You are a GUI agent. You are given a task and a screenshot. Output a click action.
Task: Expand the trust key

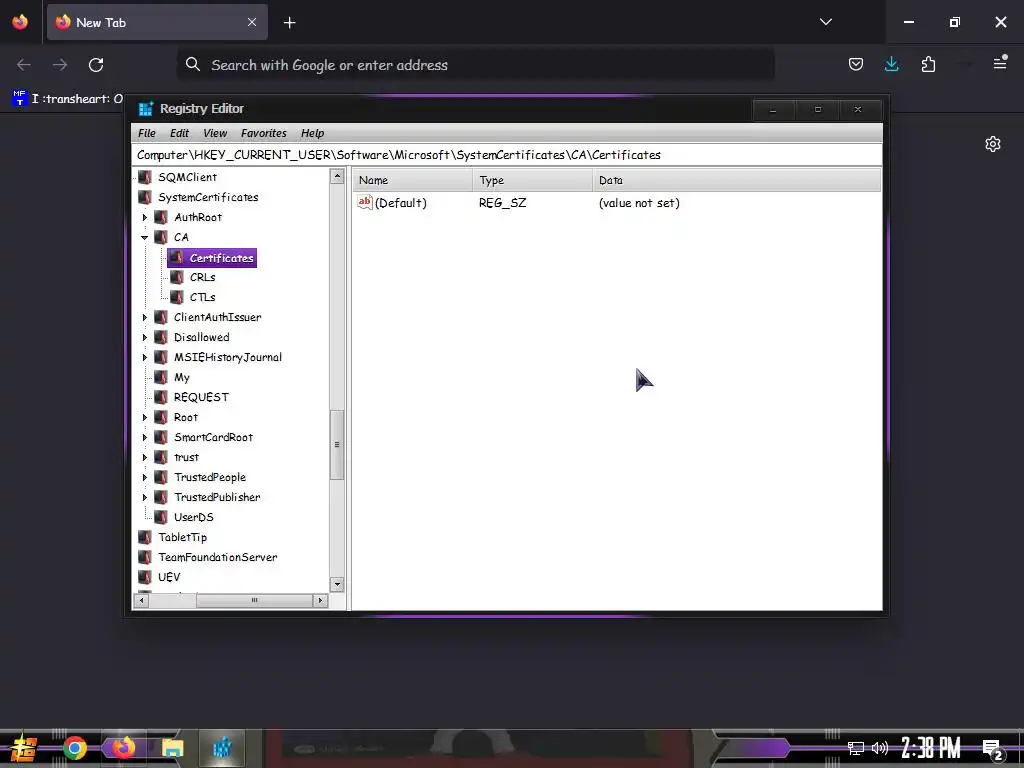145,458
